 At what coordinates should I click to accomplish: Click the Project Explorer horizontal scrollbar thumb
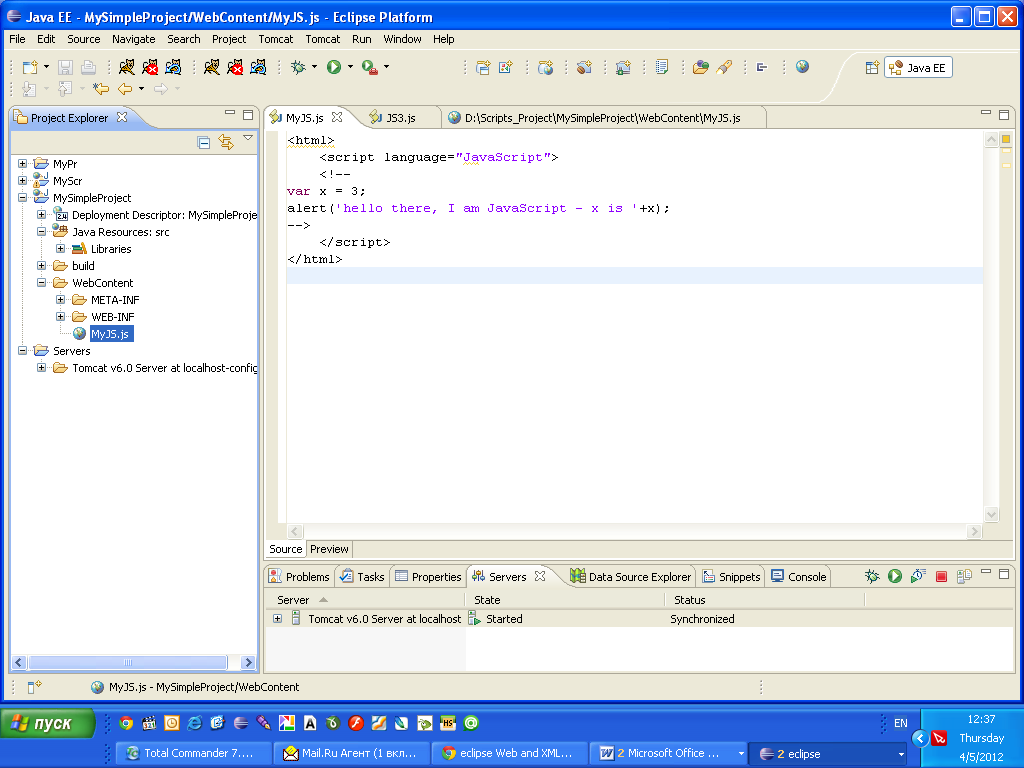[x=128, y=662]
